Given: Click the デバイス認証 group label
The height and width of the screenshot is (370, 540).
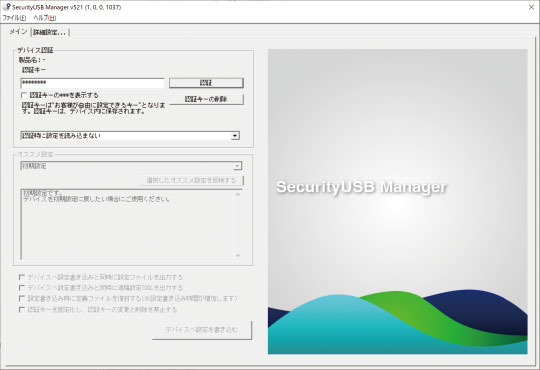Looking at the screenshot, I should tap(35, 50).
